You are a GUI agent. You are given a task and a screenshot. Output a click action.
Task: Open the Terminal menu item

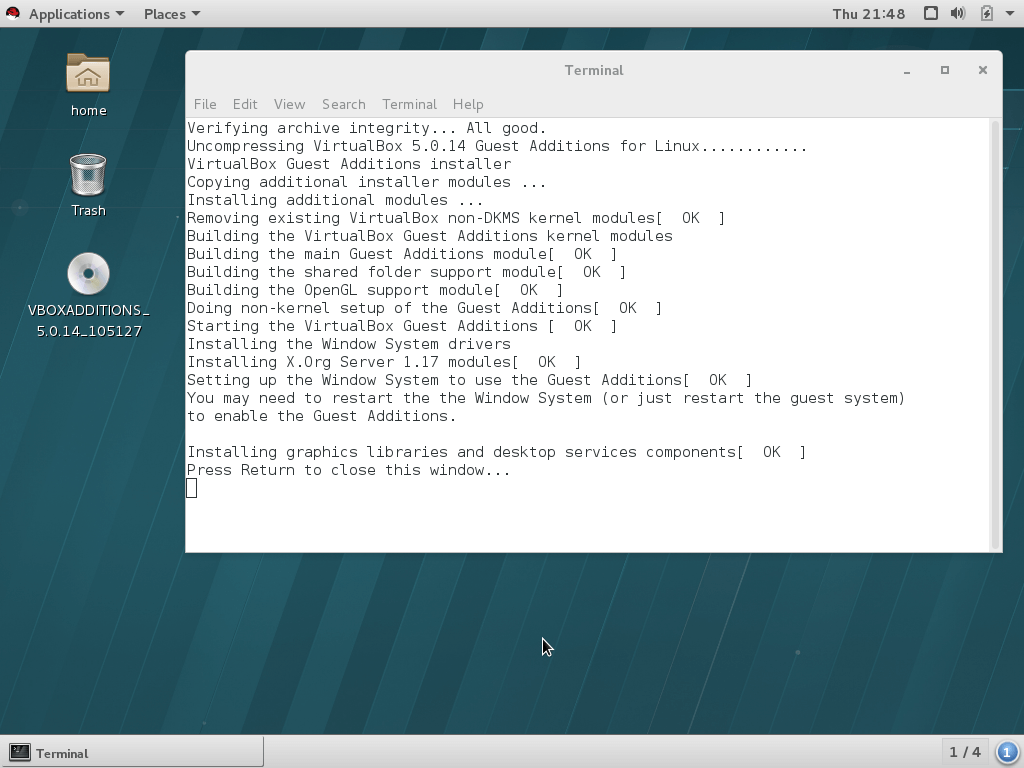point(409,104)
